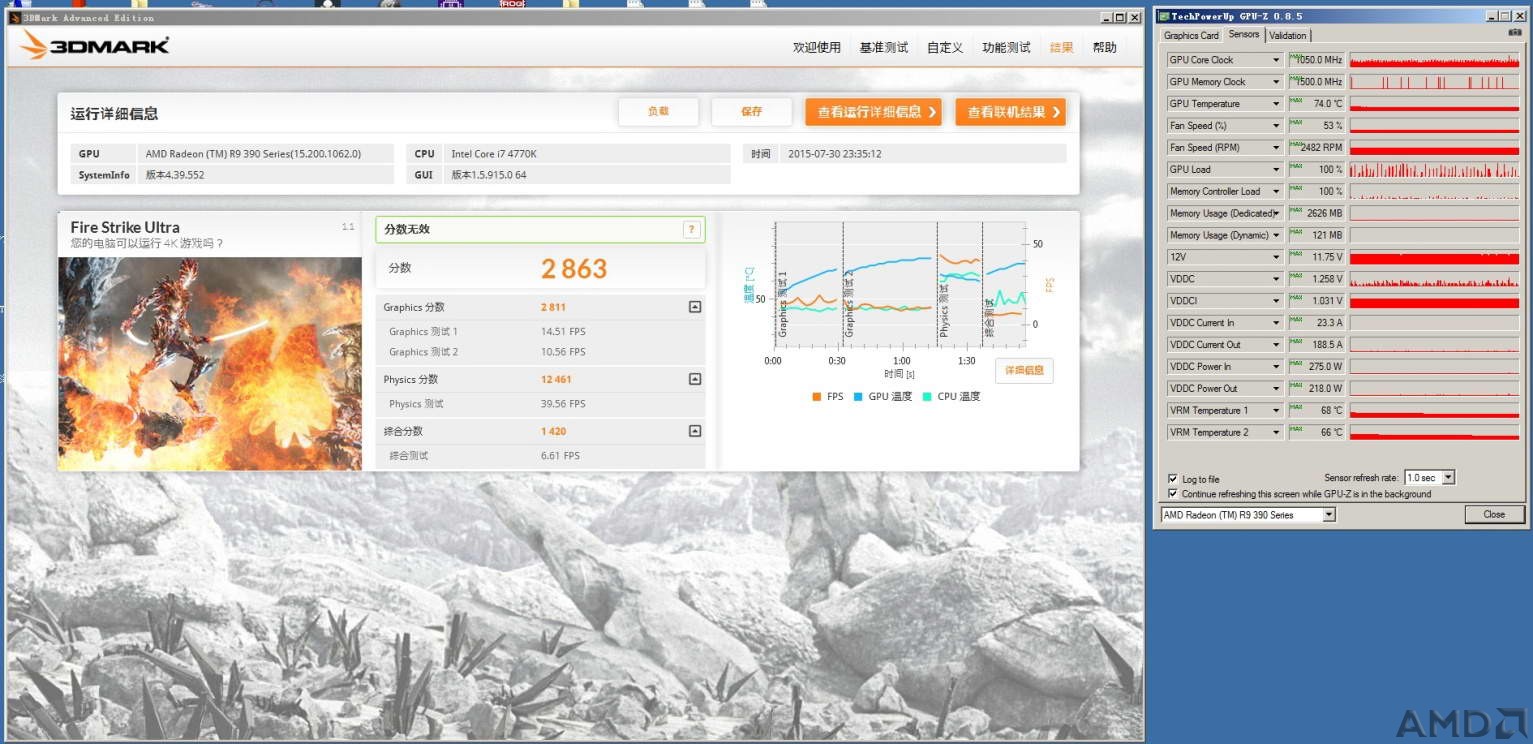Open the VDDC Power In dropdown
The width and height of the screenshot is (1533, 744).
(x=1275, y=367)
